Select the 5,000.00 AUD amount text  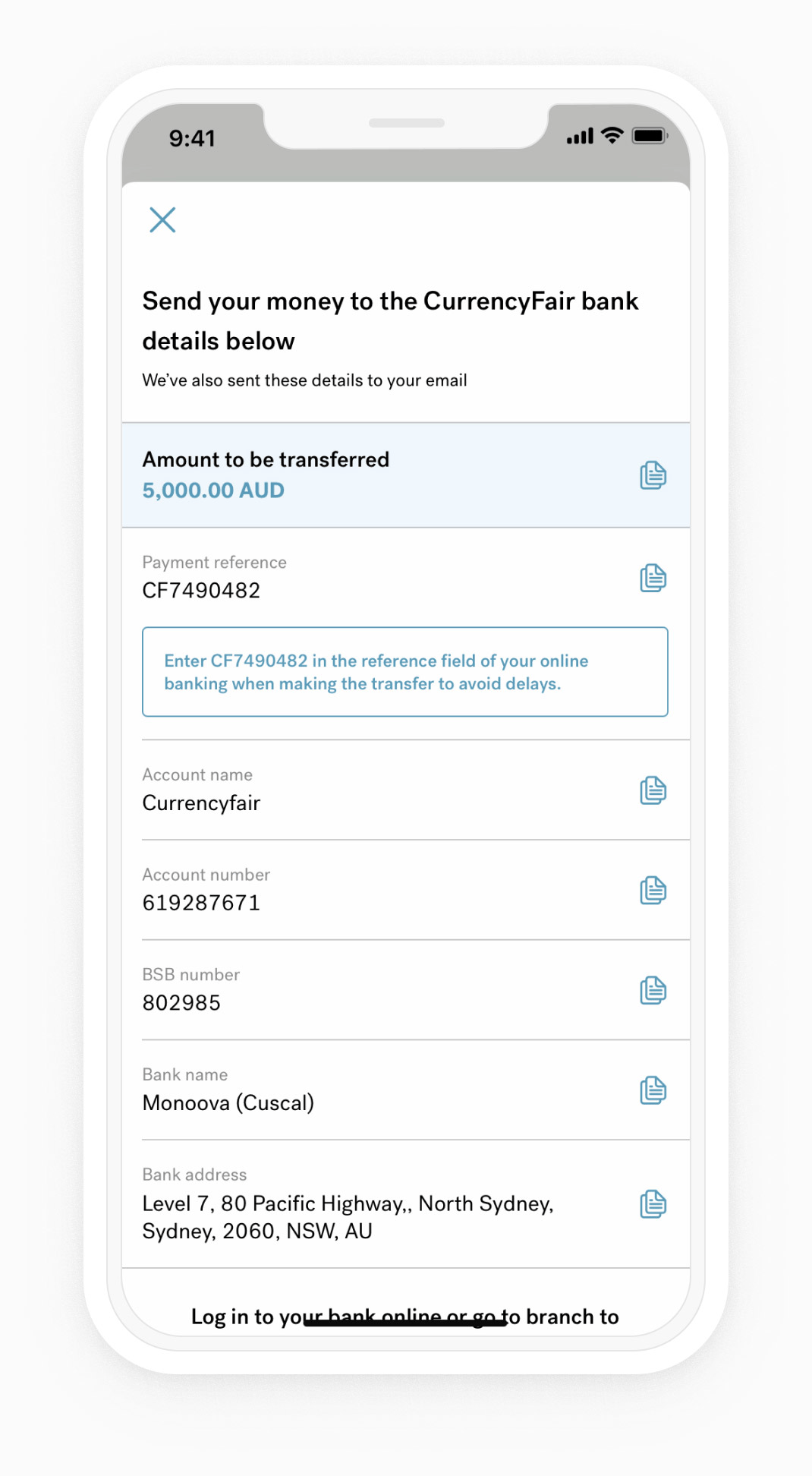tap(214, 490)
